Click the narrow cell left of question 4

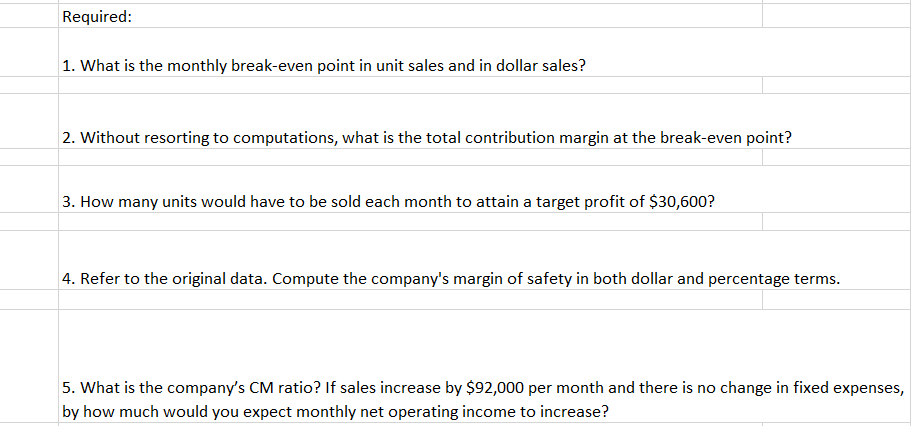pos(28,278)
